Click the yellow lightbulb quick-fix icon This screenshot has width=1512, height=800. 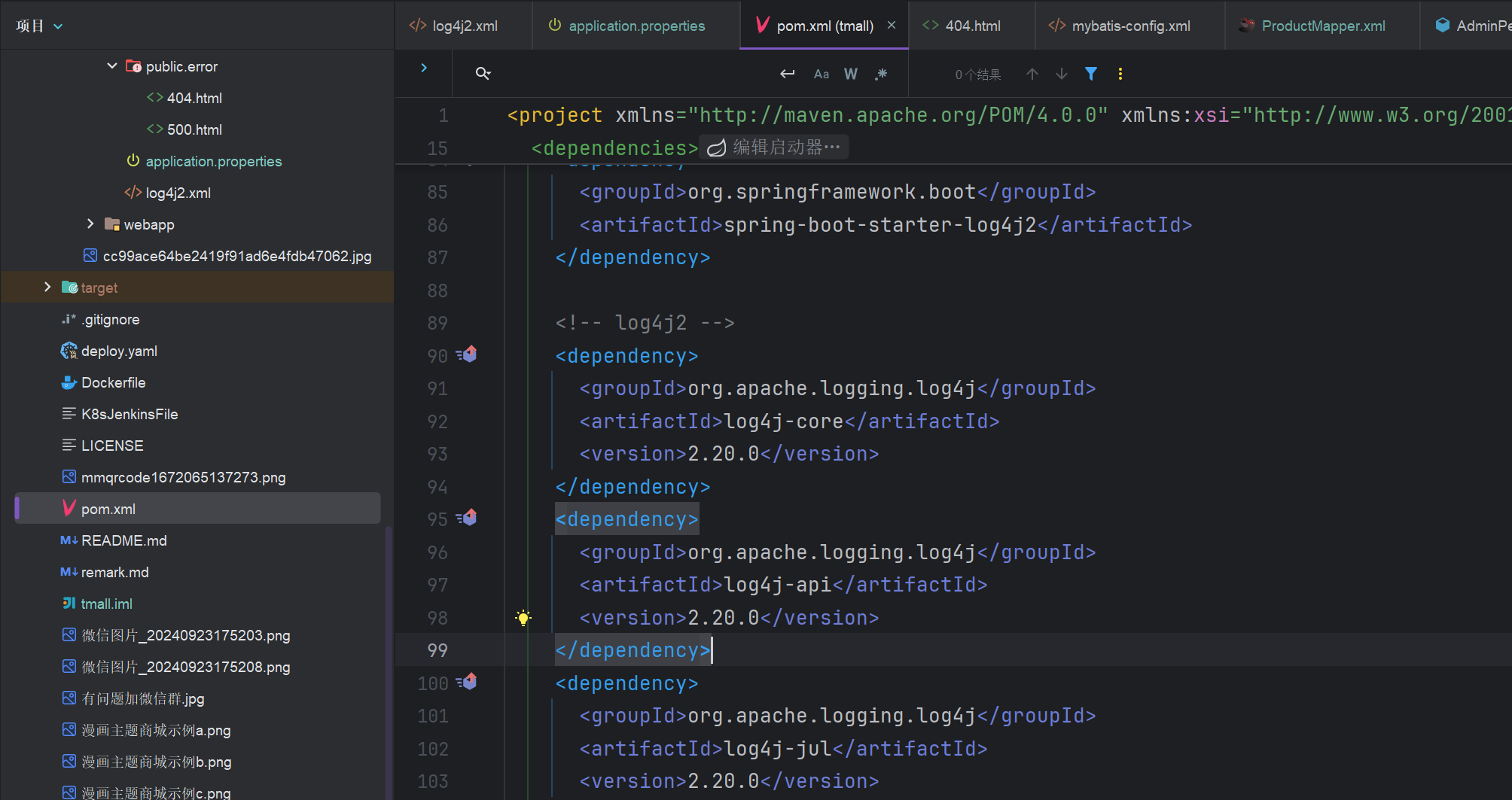tap(523, 618)
